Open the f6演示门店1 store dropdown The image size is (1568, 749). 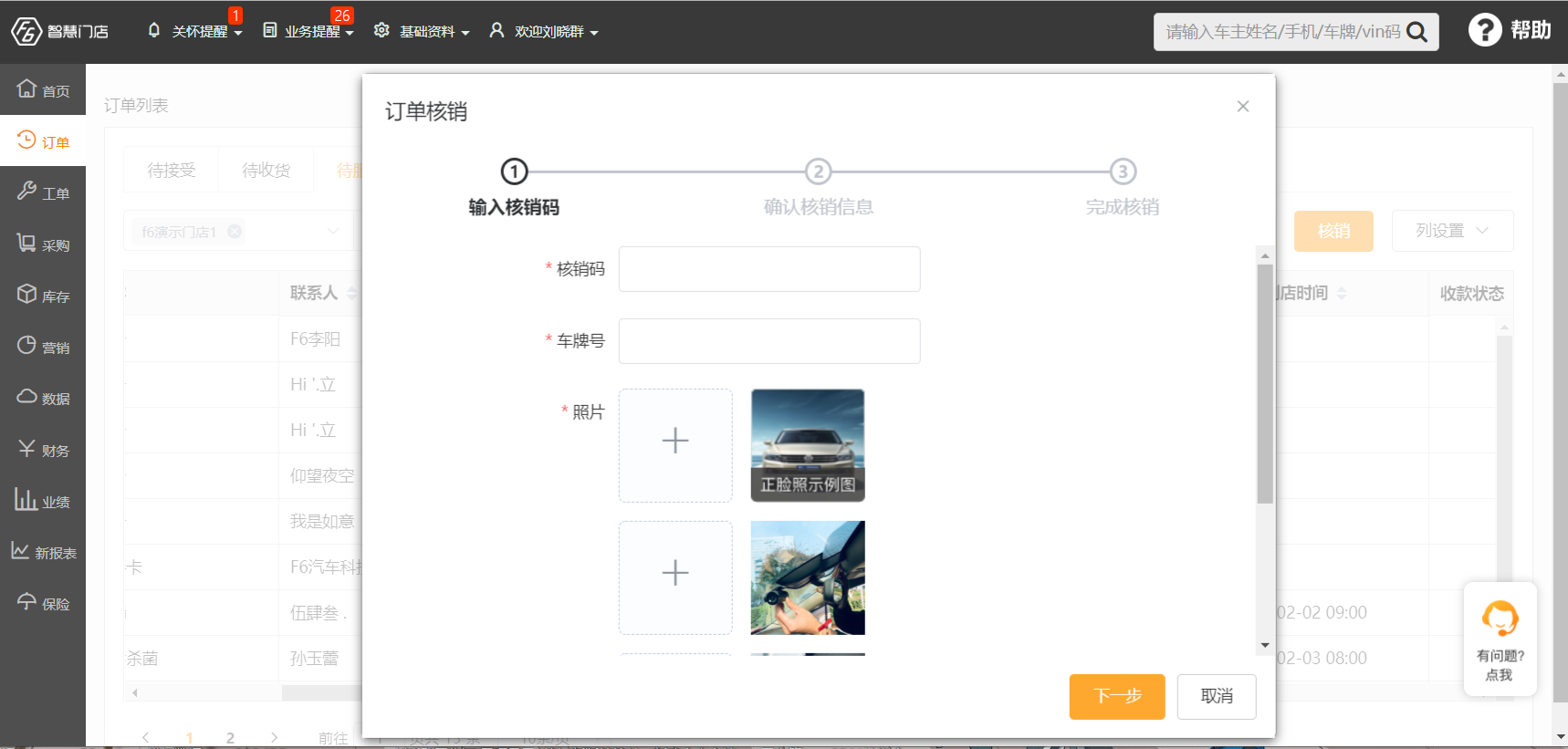[x=332, y=231]
